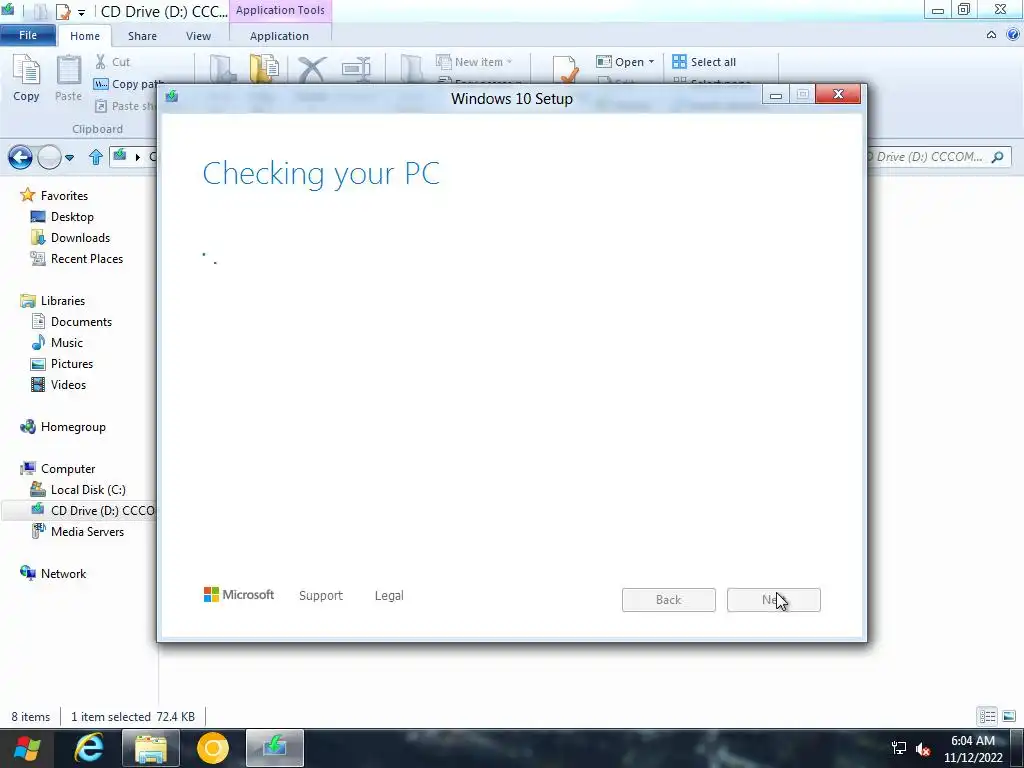The height and width of the screenshot is (768, 1024).
Task: Open File Explorer from the taskbar
Action: pos(151,748)
